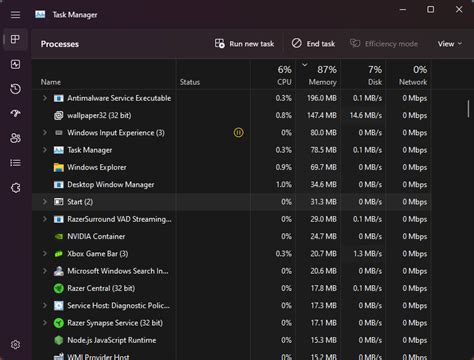Click the wallpaper32 process icon
Screen dimensions: 474x360
tap(59, 116)
